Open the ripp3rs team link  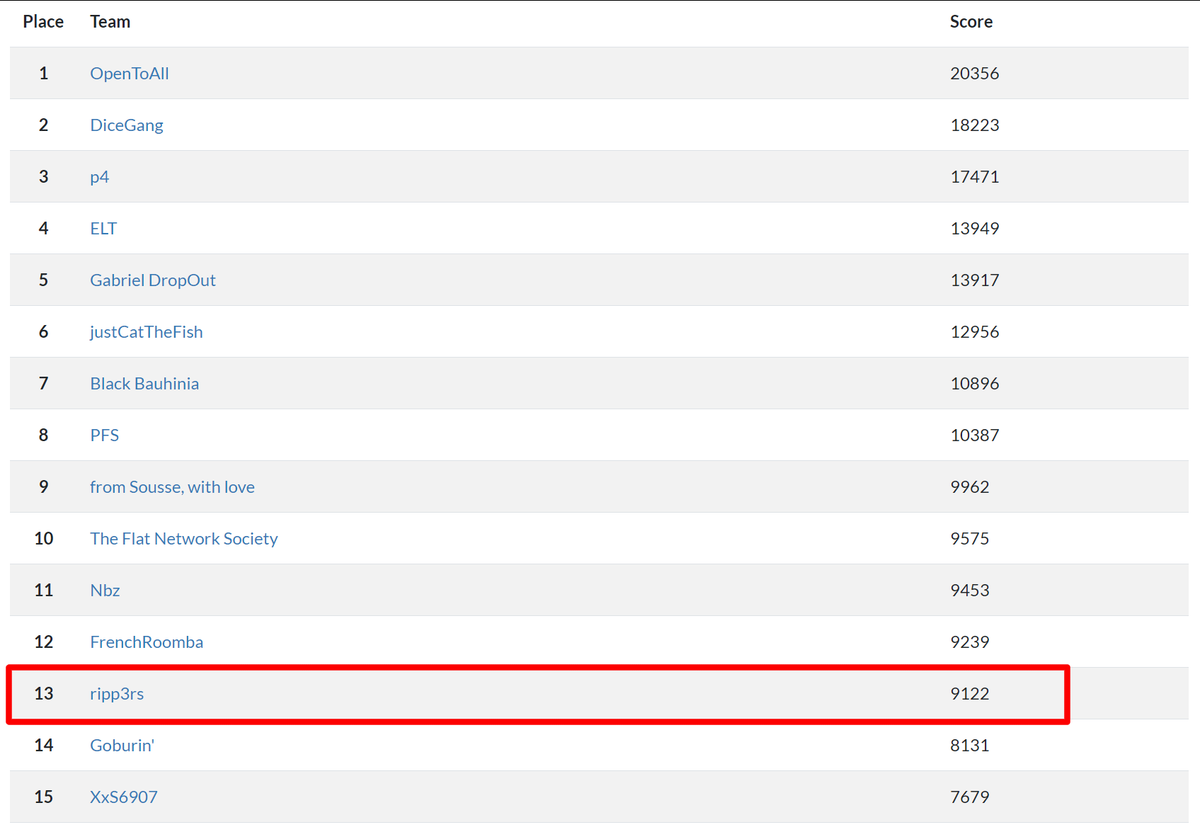coord(117,694)
